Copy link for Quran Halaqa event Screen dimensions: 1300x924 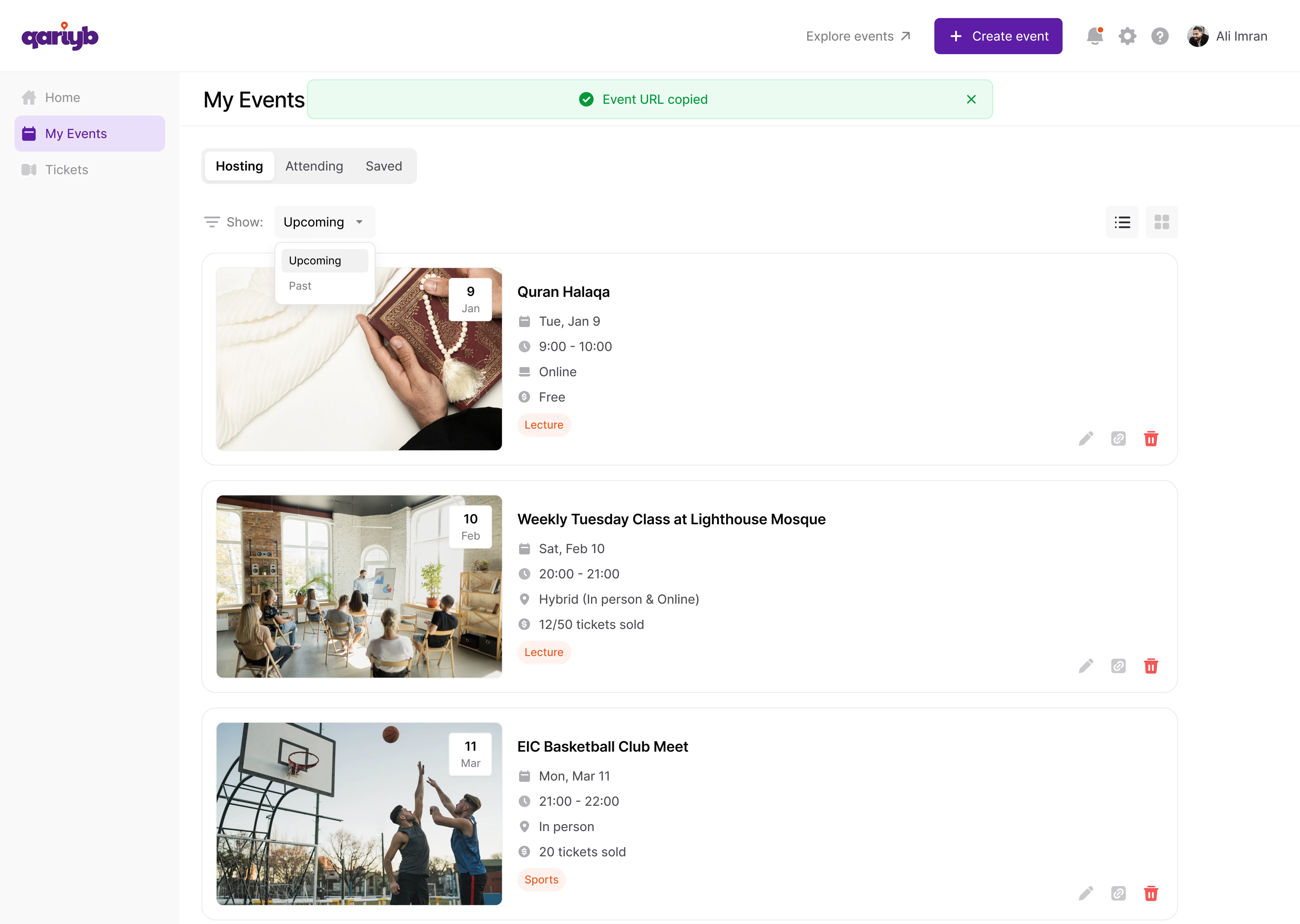(1118, 439)
